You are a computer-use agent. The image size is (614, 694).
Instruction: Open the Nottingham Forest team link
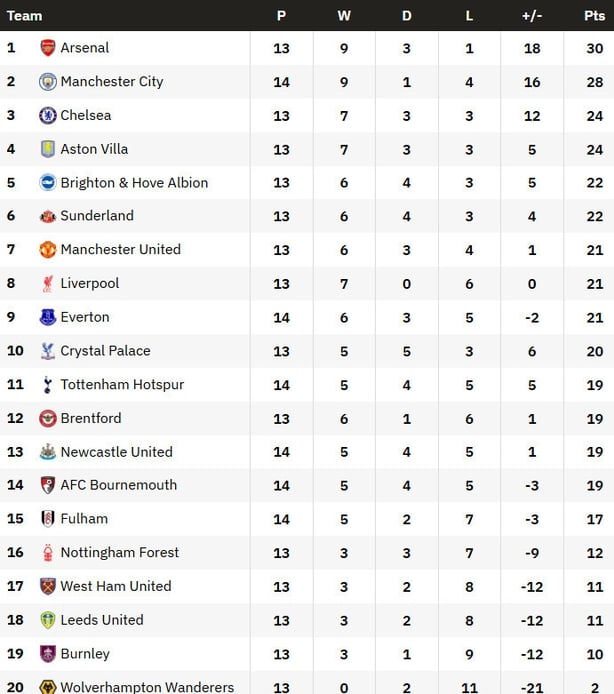(119, 553)
